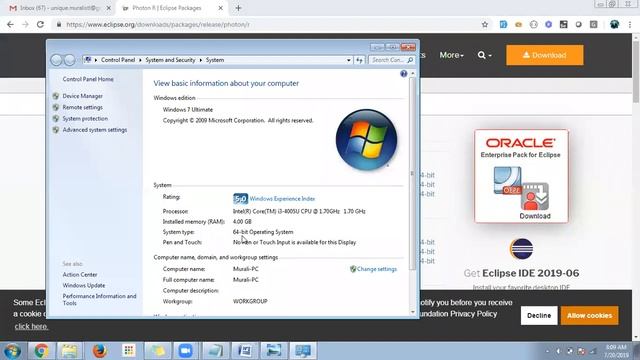Click the shield icon beside Remote settings
Screen dimensions: 640x360
[56, 107]
